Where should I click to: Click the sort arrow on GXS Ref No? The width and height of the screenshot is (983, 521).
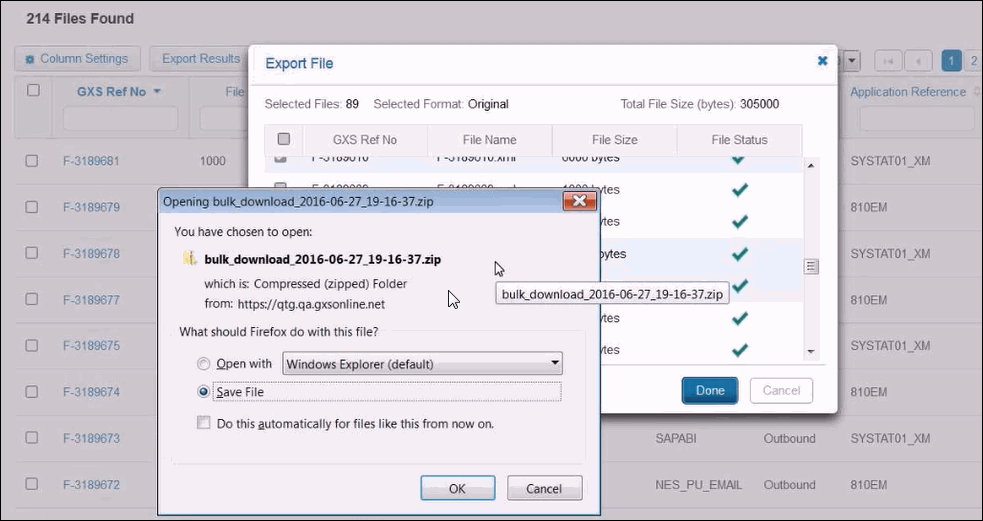point(158,92)
